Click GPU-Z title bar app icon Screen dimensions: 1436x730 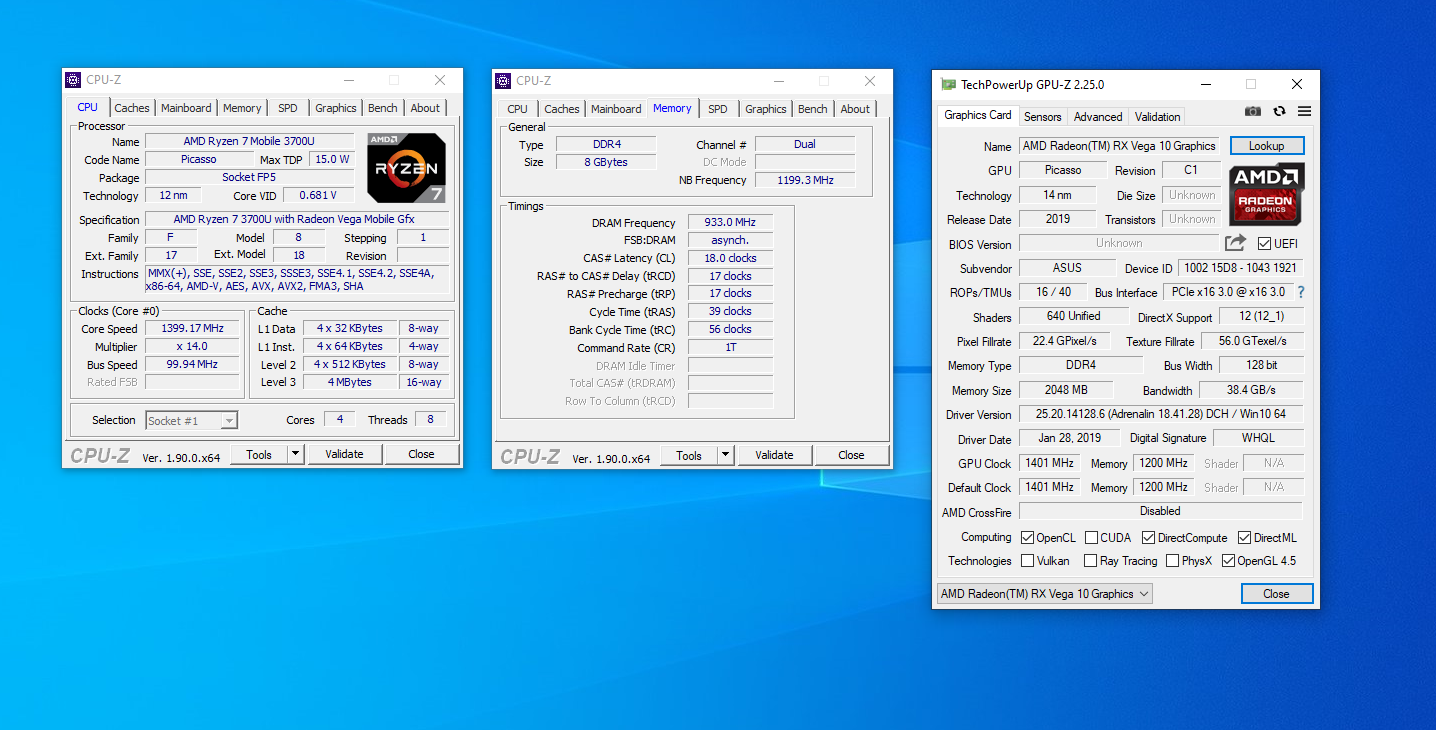(948, 84)
